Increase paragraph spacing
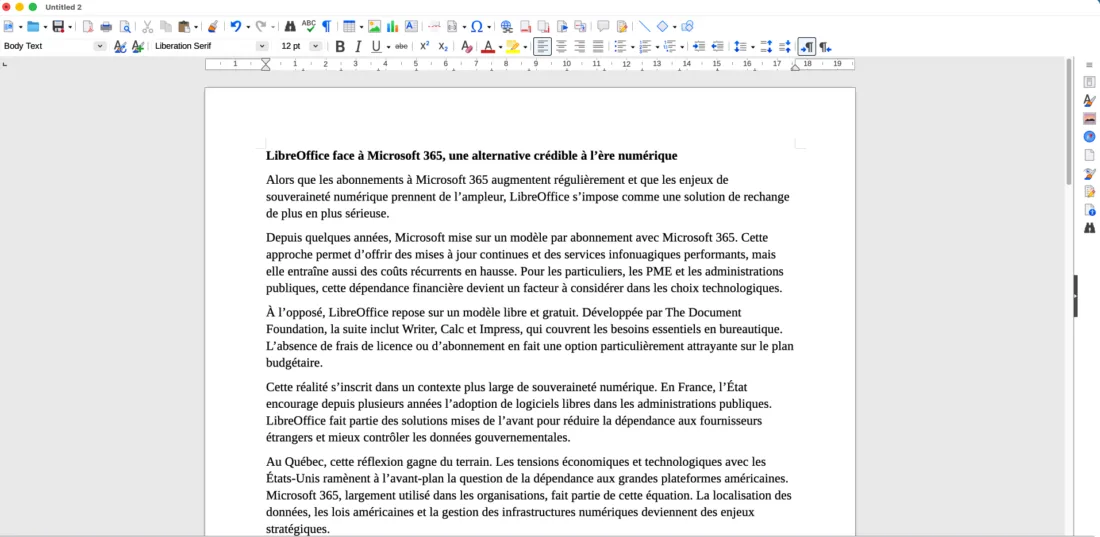Viewport: 1100px width, 537px height. coord(766,46)
